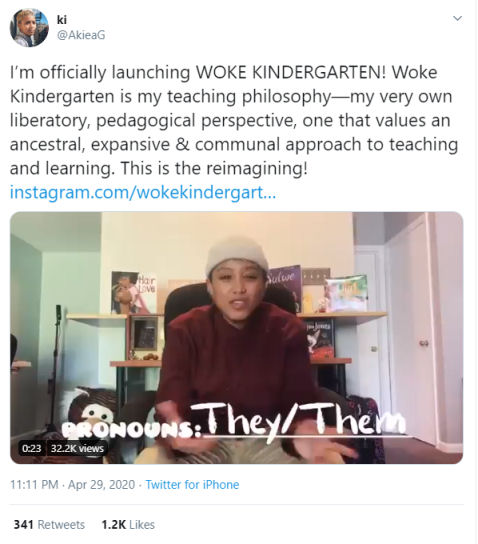Click the Hair Love book cover in video
This screenshot has width=478, height=544.
(x=134, y=292)
